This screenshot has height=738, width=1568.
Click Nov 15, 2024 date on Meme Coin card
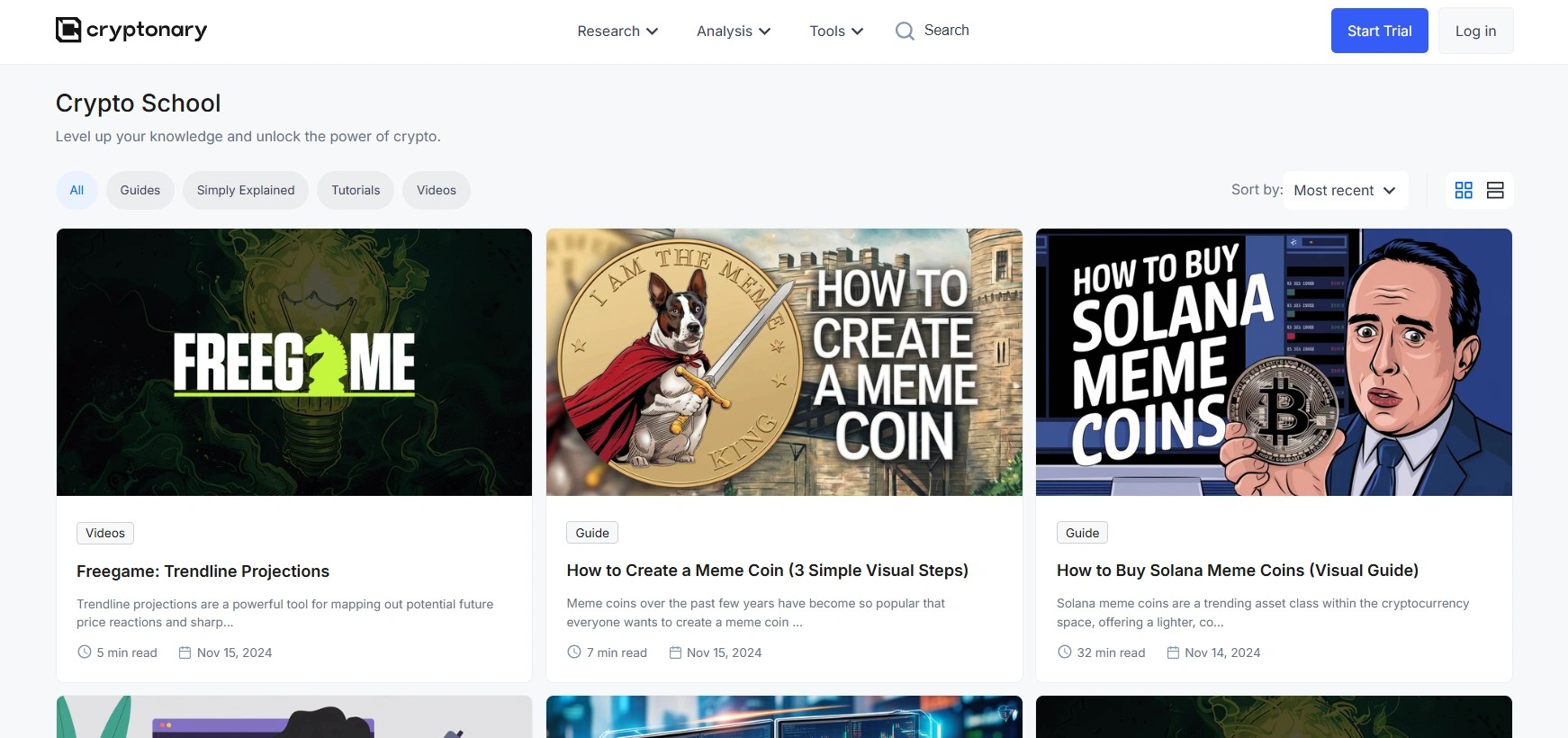pos(724,652)
